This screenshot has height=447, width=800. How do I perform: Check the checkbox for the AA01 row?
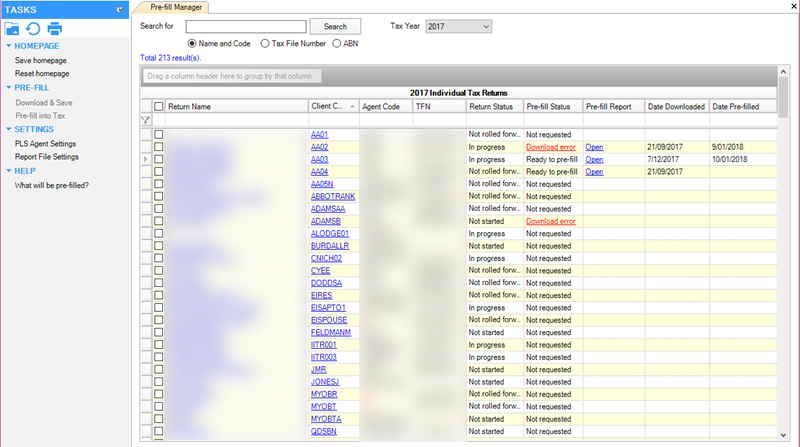pyautogui.click(x=159, y=134)
